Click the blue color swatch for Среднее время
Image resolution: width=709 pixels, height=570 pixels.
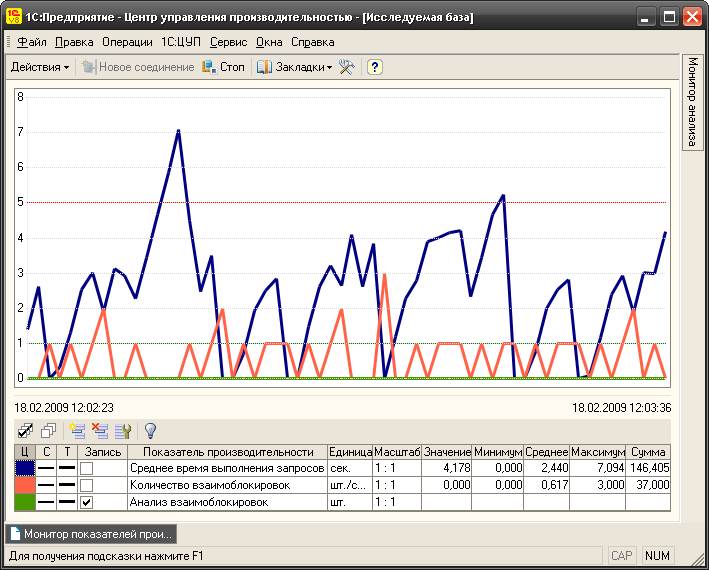pyautogui.click(x=25, y=468)
